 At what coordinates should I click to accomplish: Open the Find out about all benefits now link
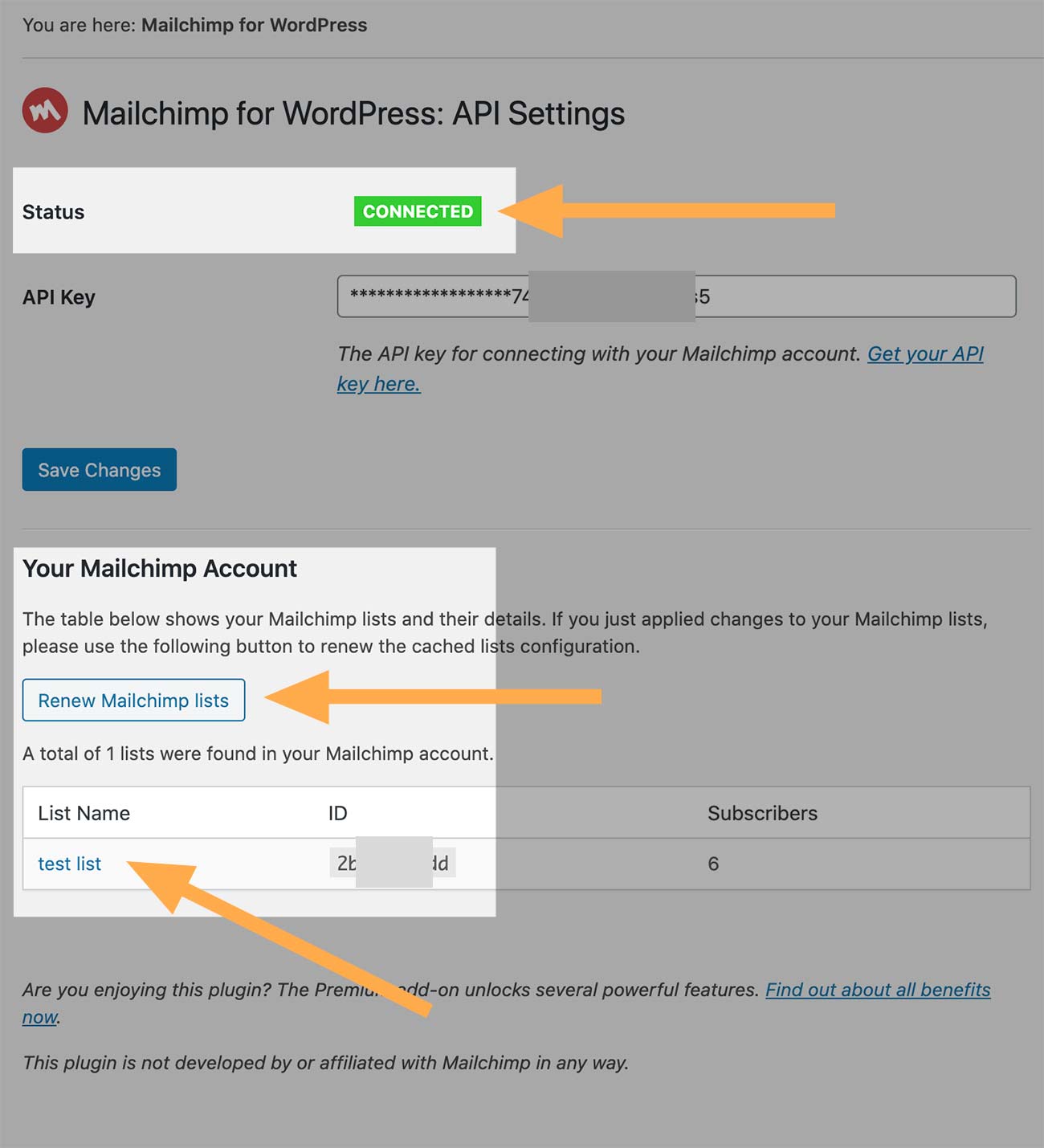click(877, 989)
